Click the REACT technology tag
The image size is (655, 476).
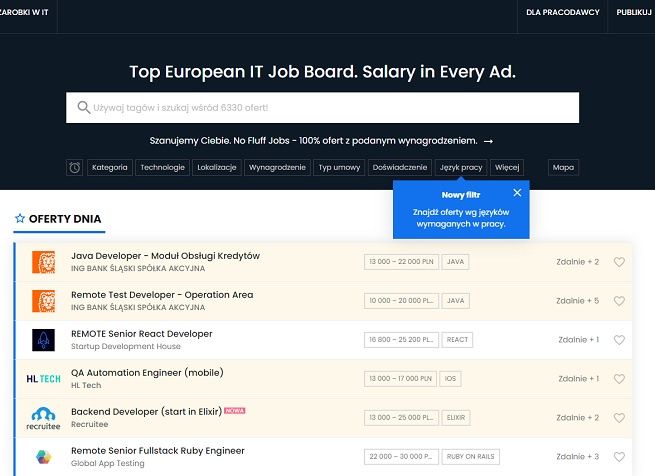(457, 340)
